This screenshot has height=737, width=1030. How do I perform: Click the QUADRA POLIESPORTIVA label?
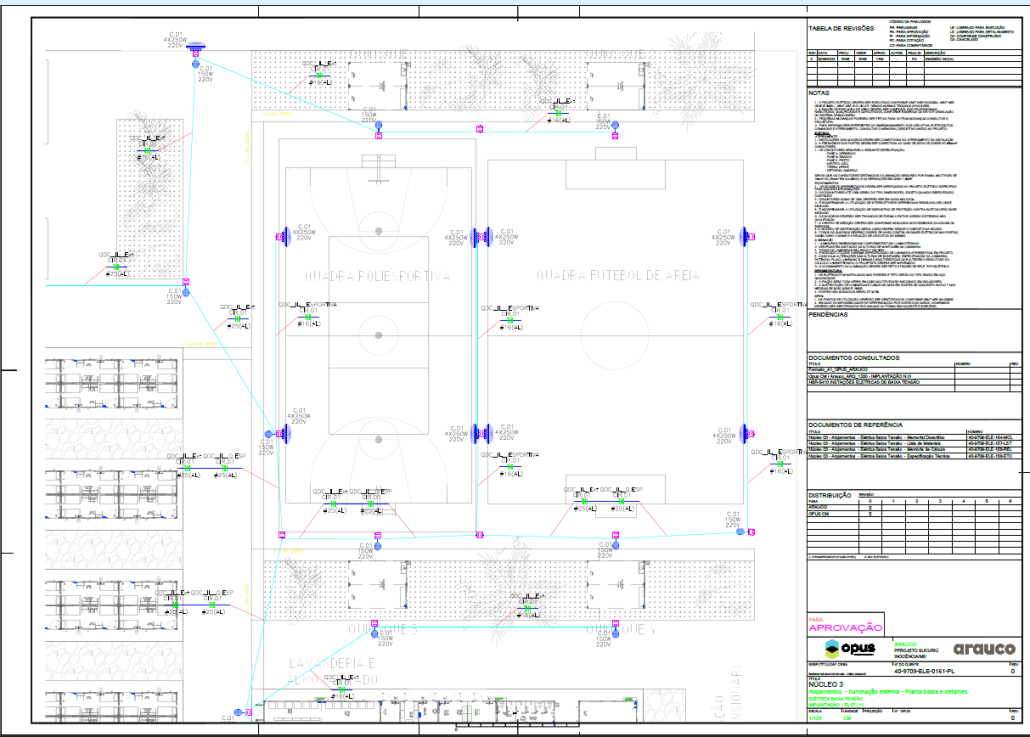pos(376,276)
